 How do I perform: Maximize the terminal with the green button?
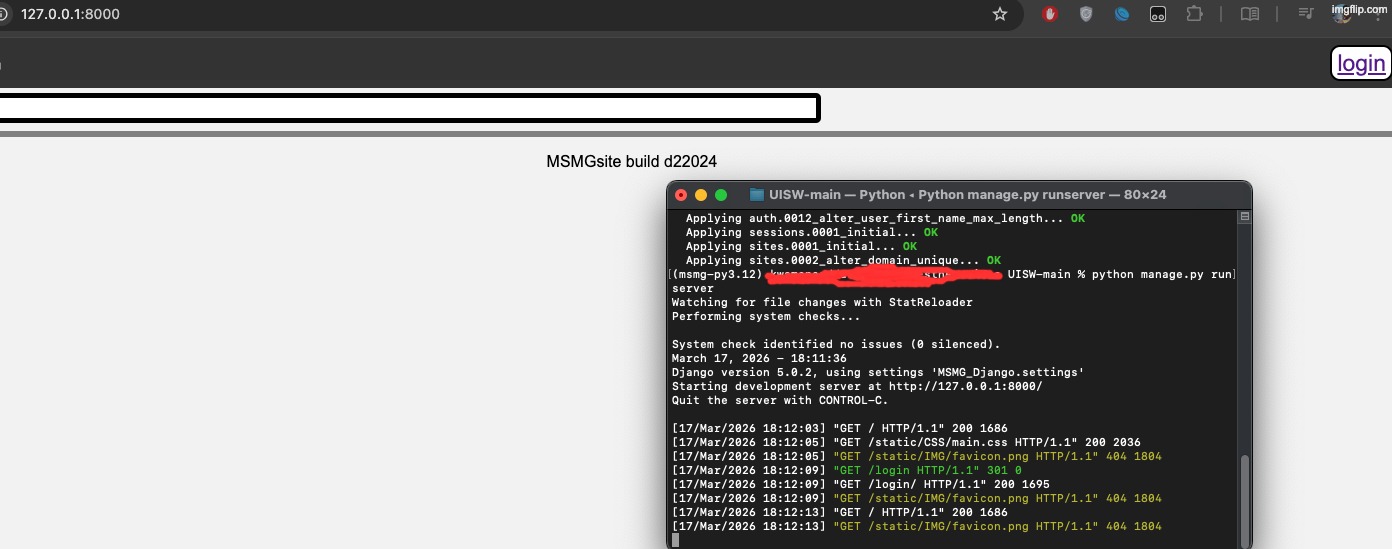721,195
